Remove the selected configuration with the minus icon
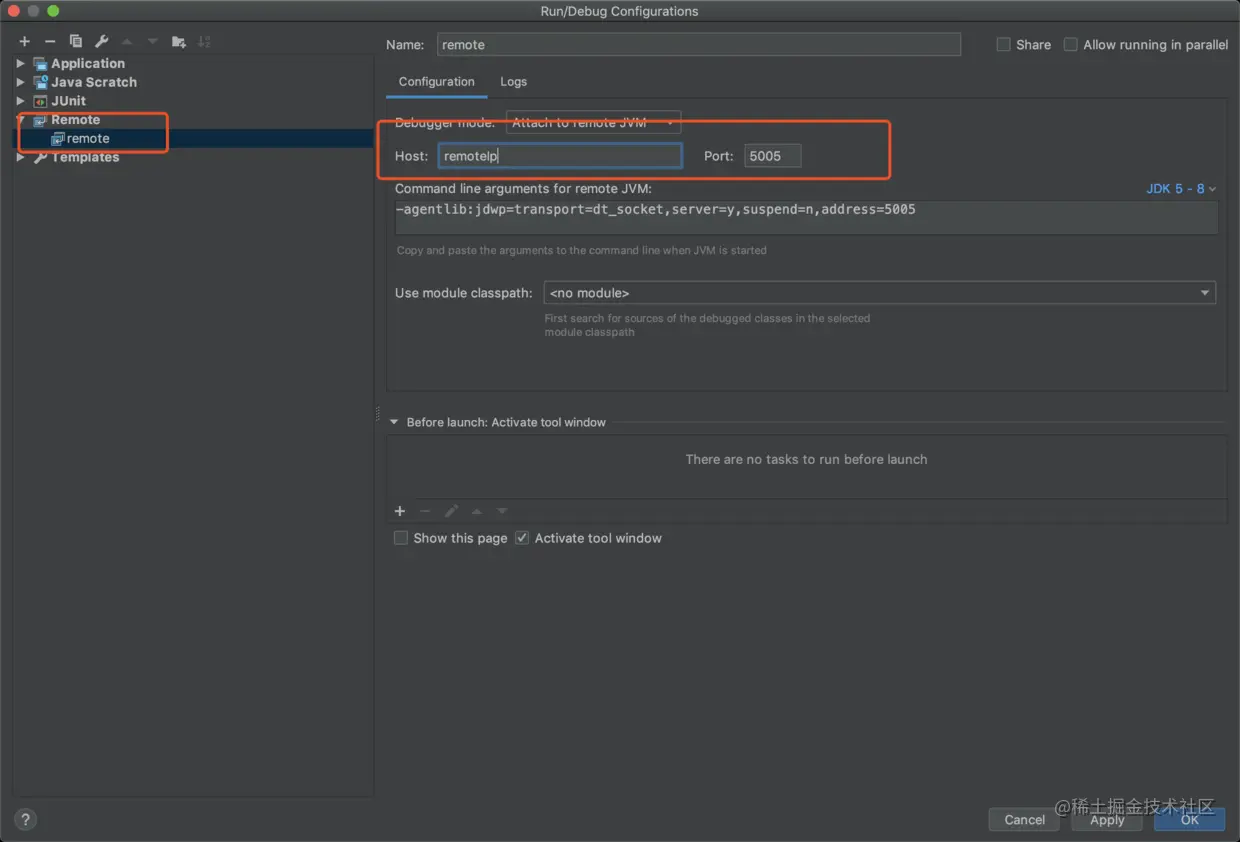Viewport: 1240px width, 842px height. [50, 41]
